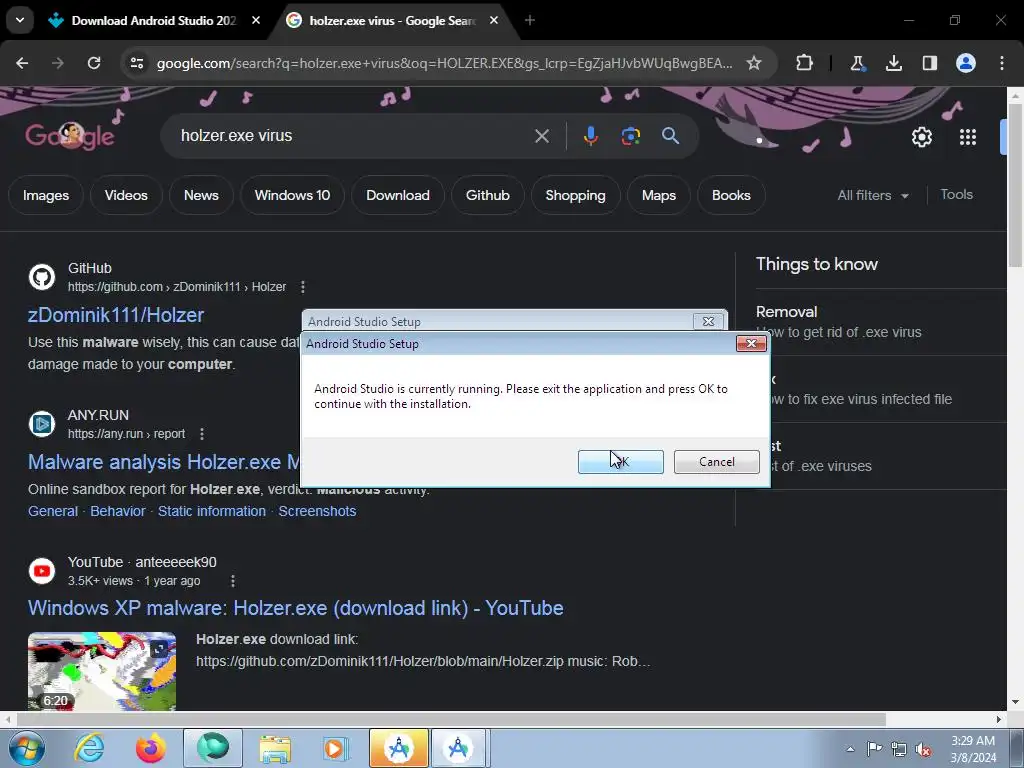1024x768 pixels.
Task: Open the Screenshots sitelink
Action: [317, 511]
